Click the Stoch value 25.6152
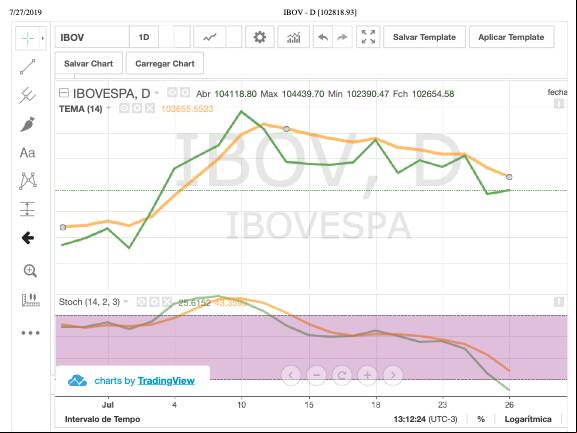 click(194, 303)
